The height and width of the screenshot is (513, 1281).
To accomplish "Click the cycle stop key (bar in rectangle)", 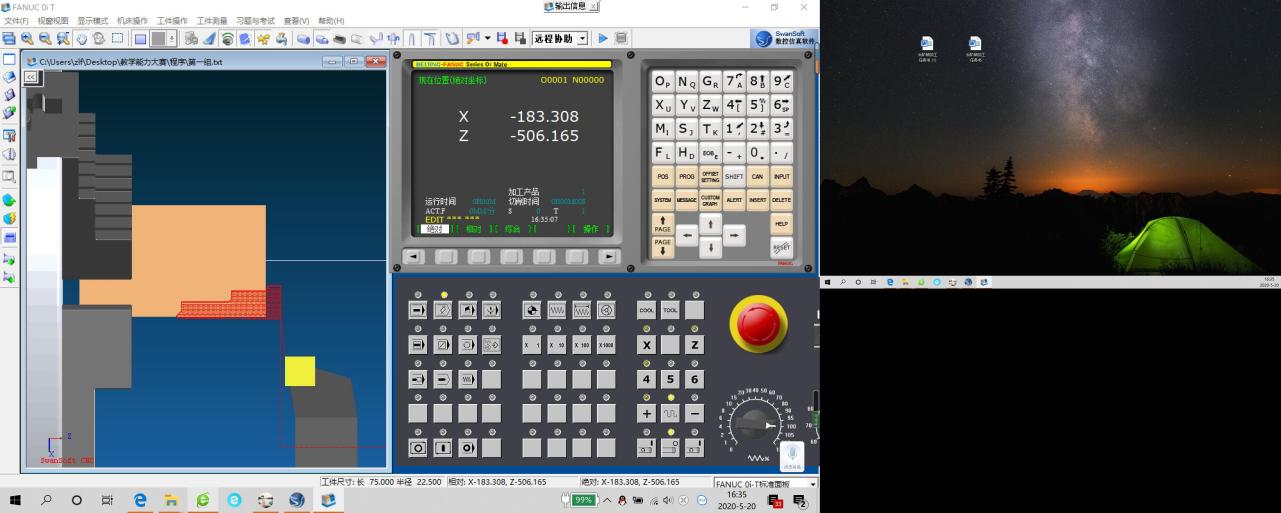I will point(443,447).
